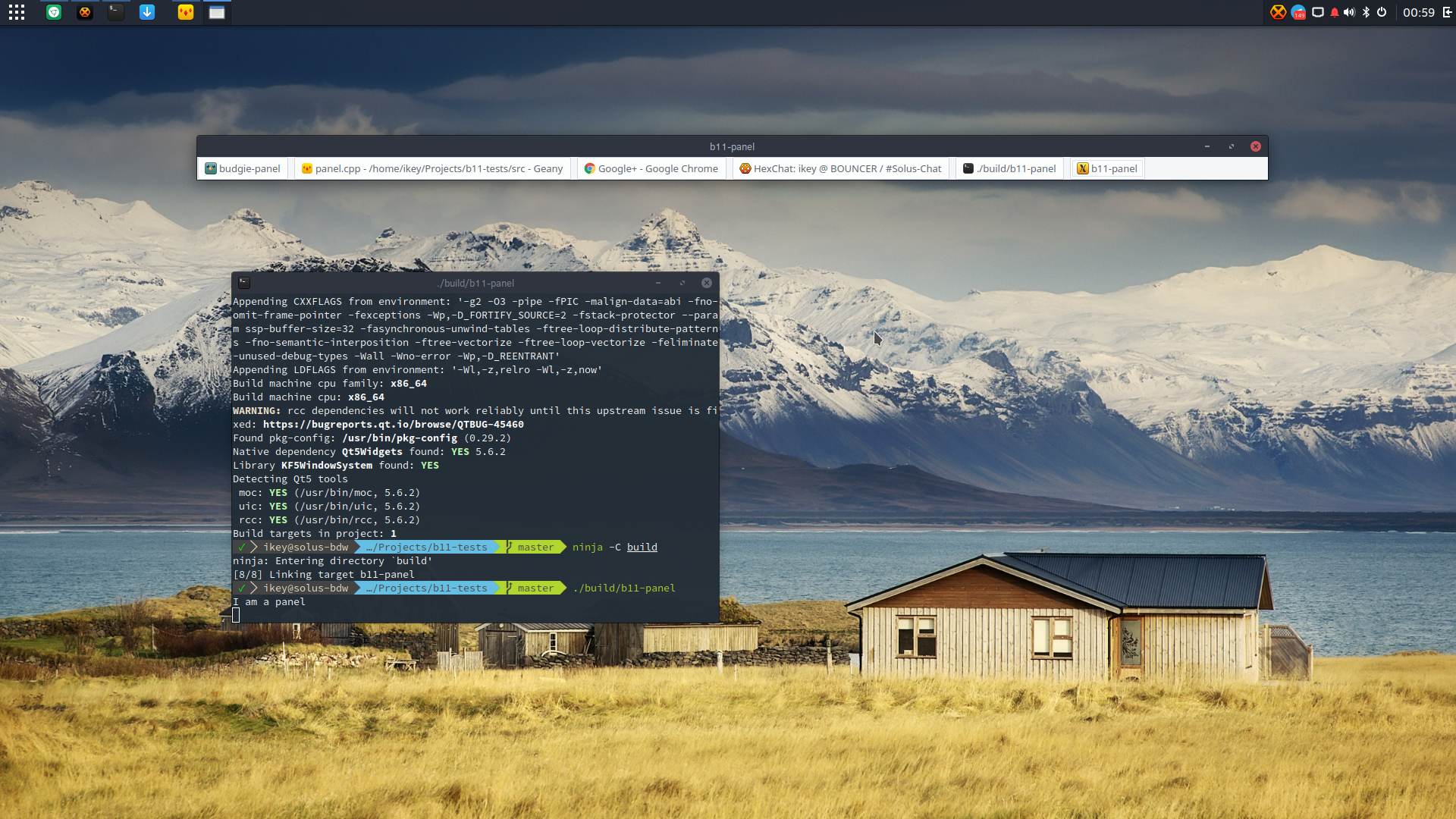1456x819 pixels.
Task: Click the QTBUG-45460 bug report URL
Action: [x=394, y=425]
